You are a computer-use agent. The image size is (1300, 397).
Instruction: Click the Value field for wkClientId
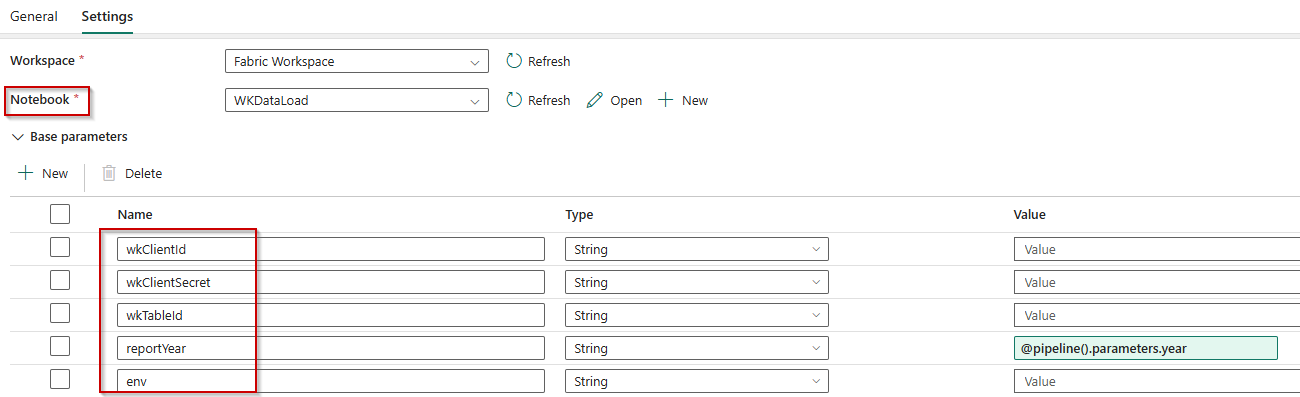pos(1157,249)
